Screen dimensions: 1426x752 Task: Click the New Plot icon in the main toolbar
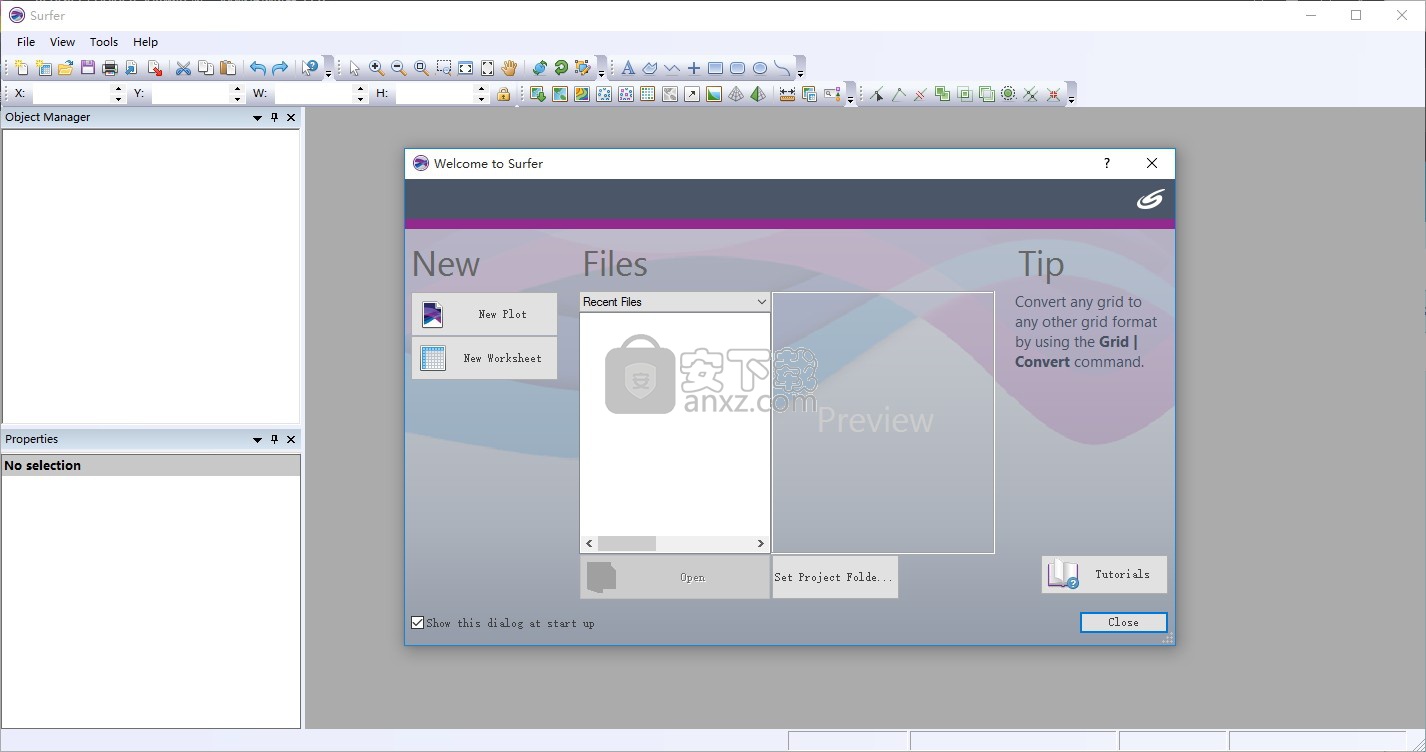[22, 68]
